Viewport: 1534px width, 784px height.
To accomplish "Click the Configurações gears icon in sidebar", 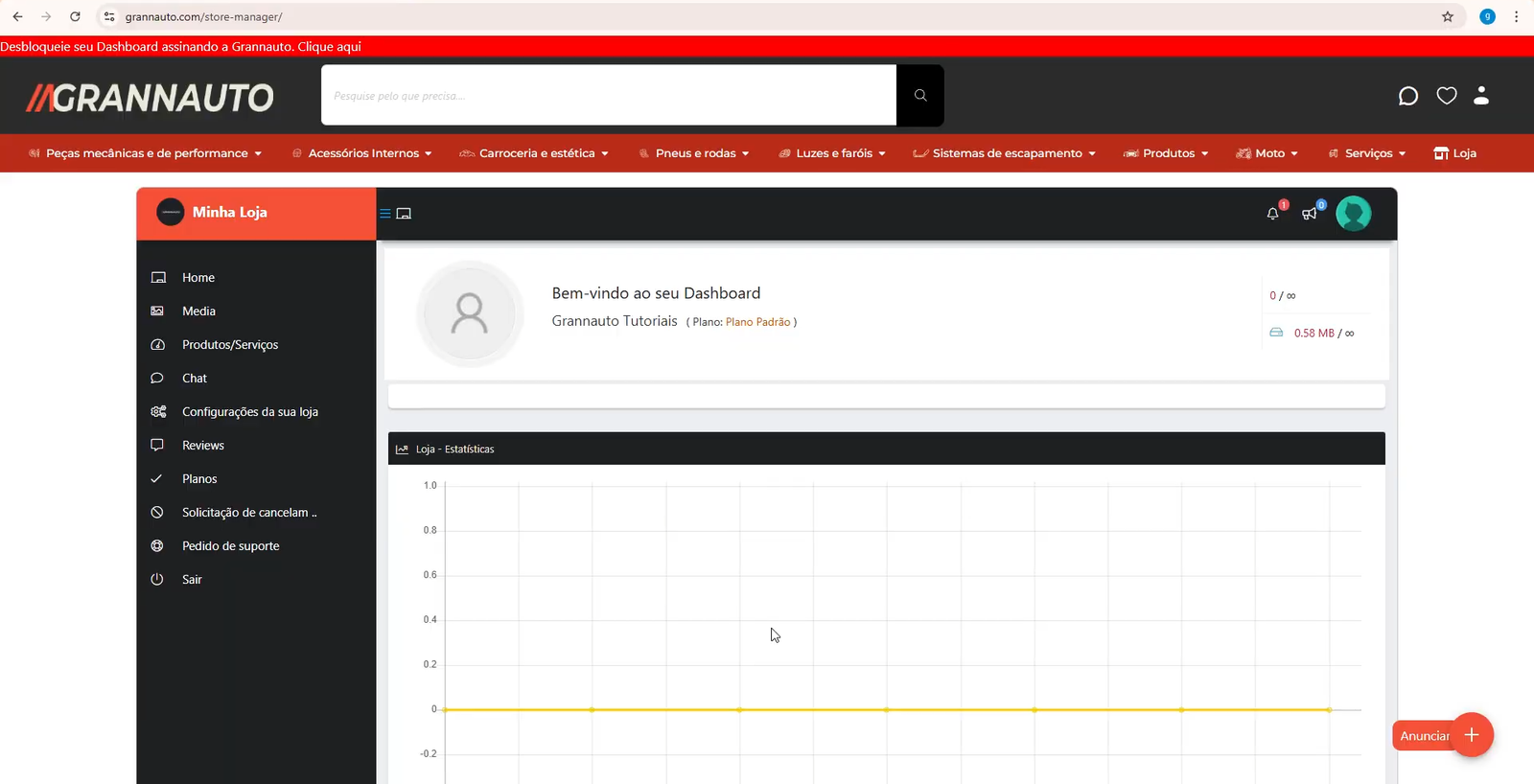I will pyautogui.click(x=158, y=412).
